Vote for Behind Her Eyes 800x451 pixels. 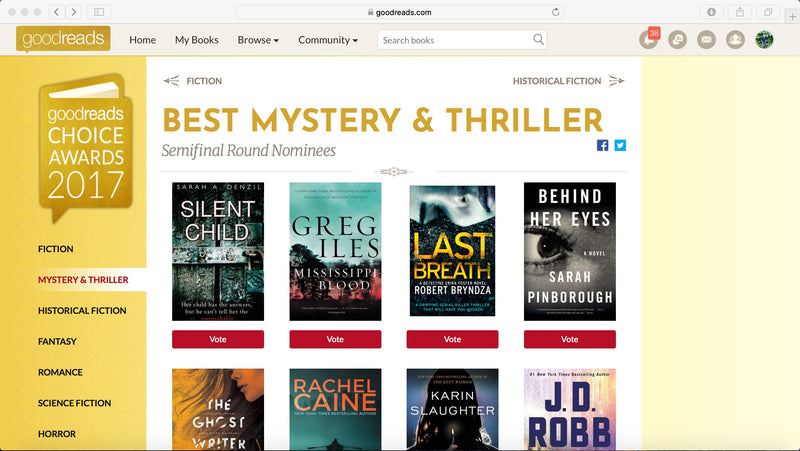tap(570, 339)
